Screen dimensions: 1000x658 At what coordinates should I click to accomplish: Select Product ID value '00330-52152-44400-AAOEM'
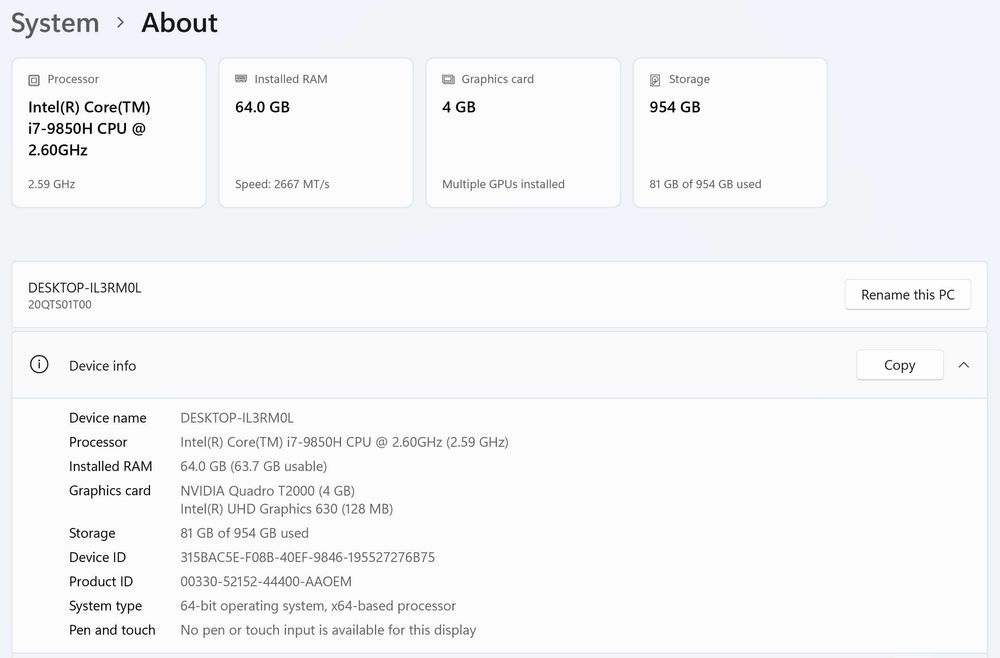pos(266,581)
